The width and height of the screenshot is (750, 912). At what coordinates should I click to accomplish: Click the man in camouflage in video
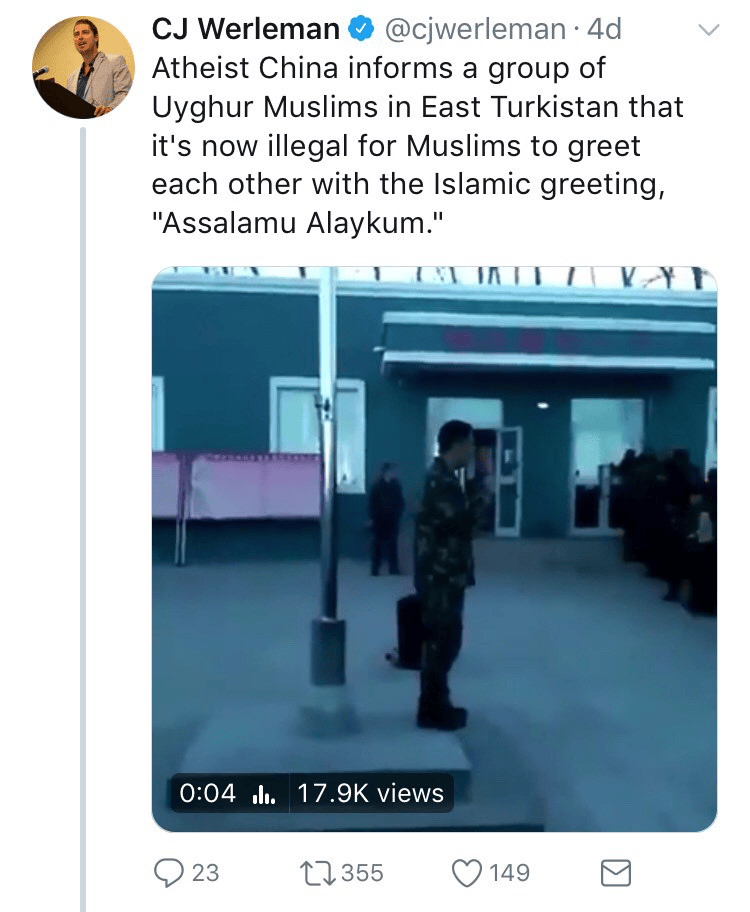pyautogui.click(x=445, y=575)
